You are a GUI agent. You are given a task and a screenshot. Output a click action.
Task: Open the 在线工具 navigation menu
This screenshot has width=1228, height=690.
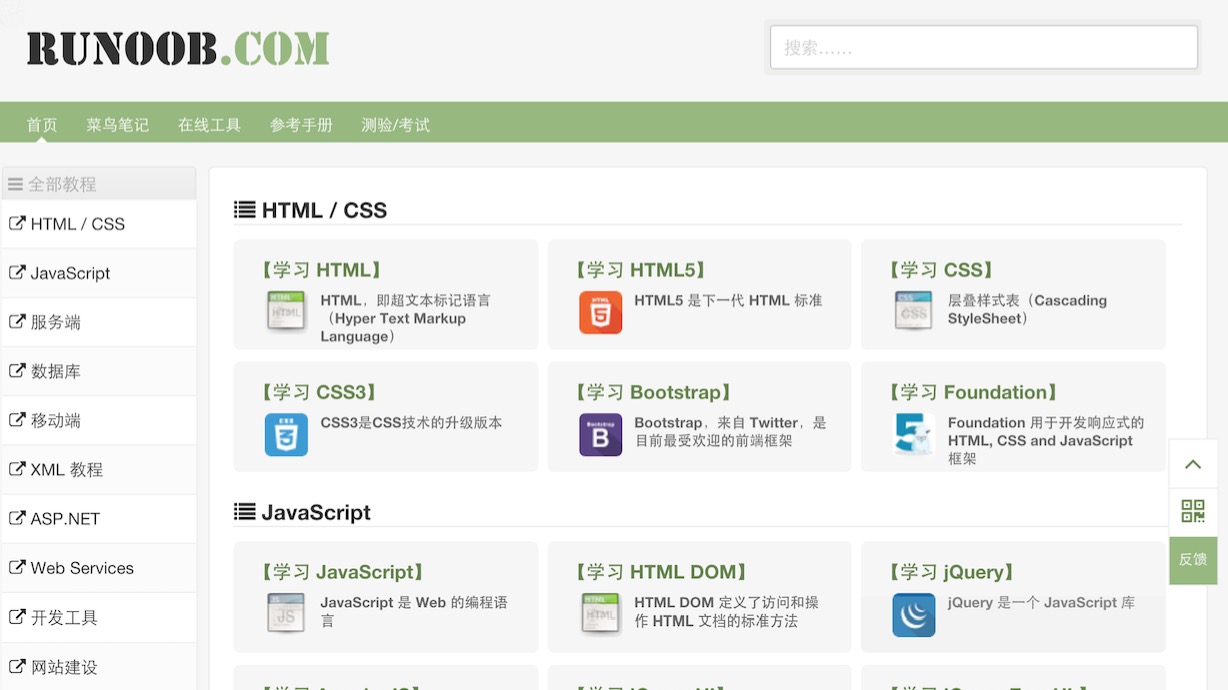point(209,125)
